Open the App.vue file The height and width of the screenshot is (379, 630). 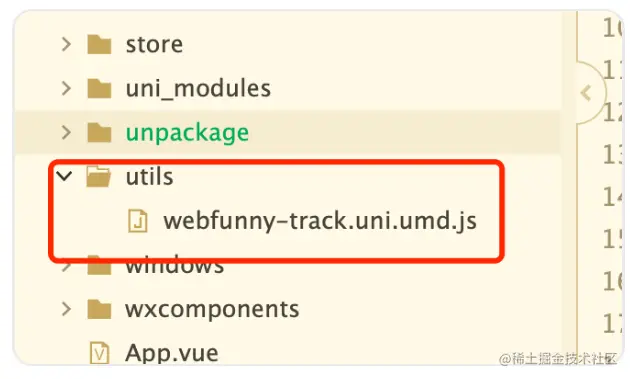172,353
